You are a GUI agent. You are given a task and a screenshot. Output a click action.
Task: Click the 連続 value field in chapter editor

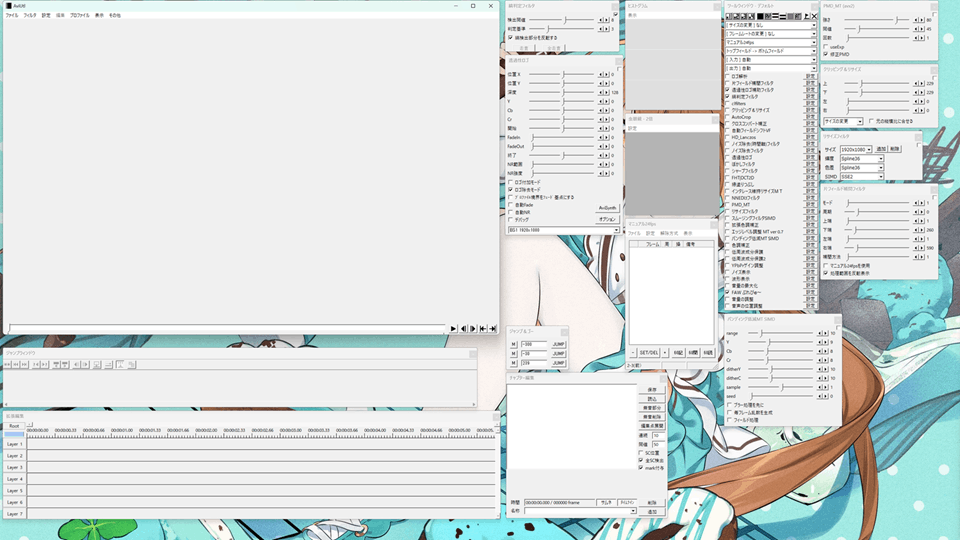(658, 436)
